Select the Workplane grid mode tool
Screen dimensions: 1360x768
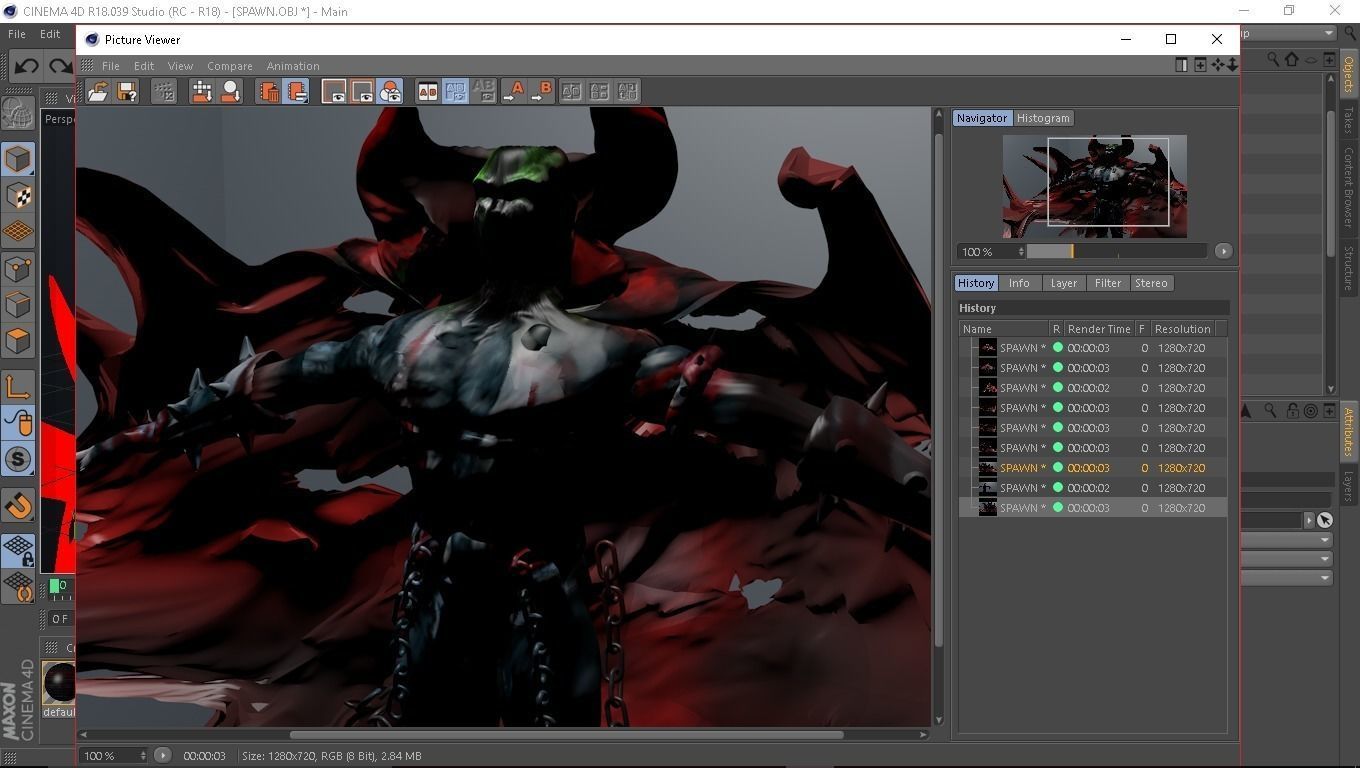pos(17,232)
